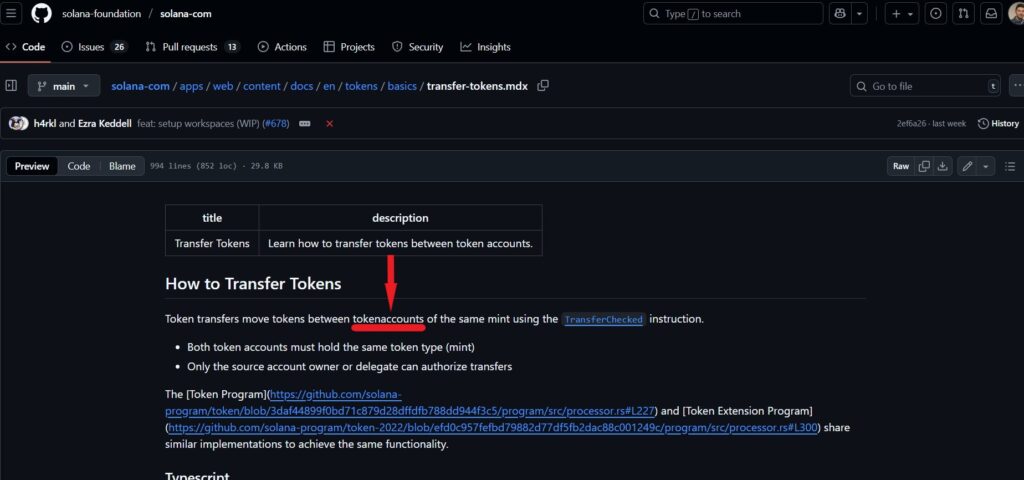Open the TransferChecked instruction link
1024x480 pixels.
pyautogui.click(x=603, y=320)
